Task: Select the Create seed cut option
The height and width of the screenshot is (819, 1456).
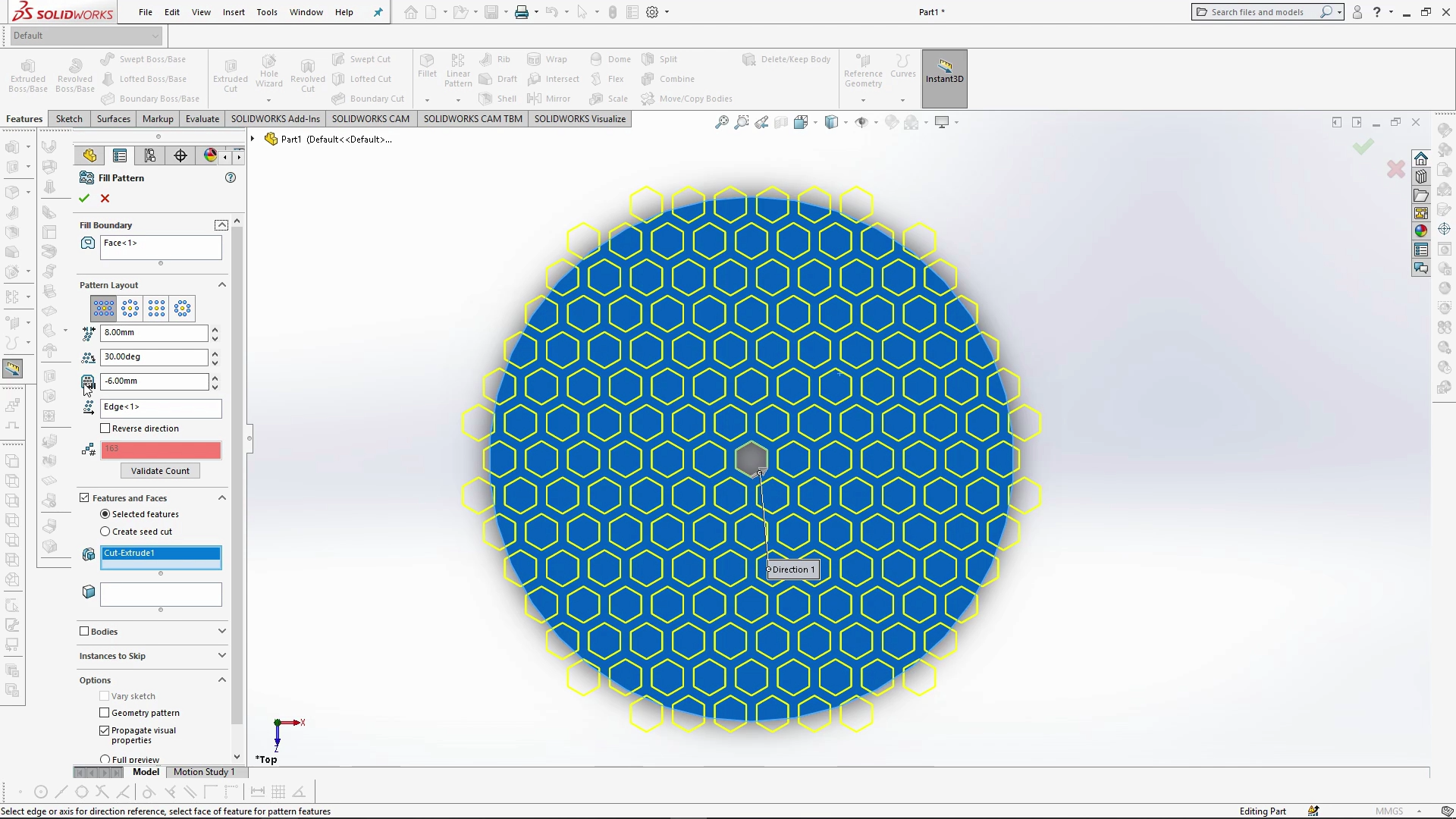Action: tap(105, 532)
